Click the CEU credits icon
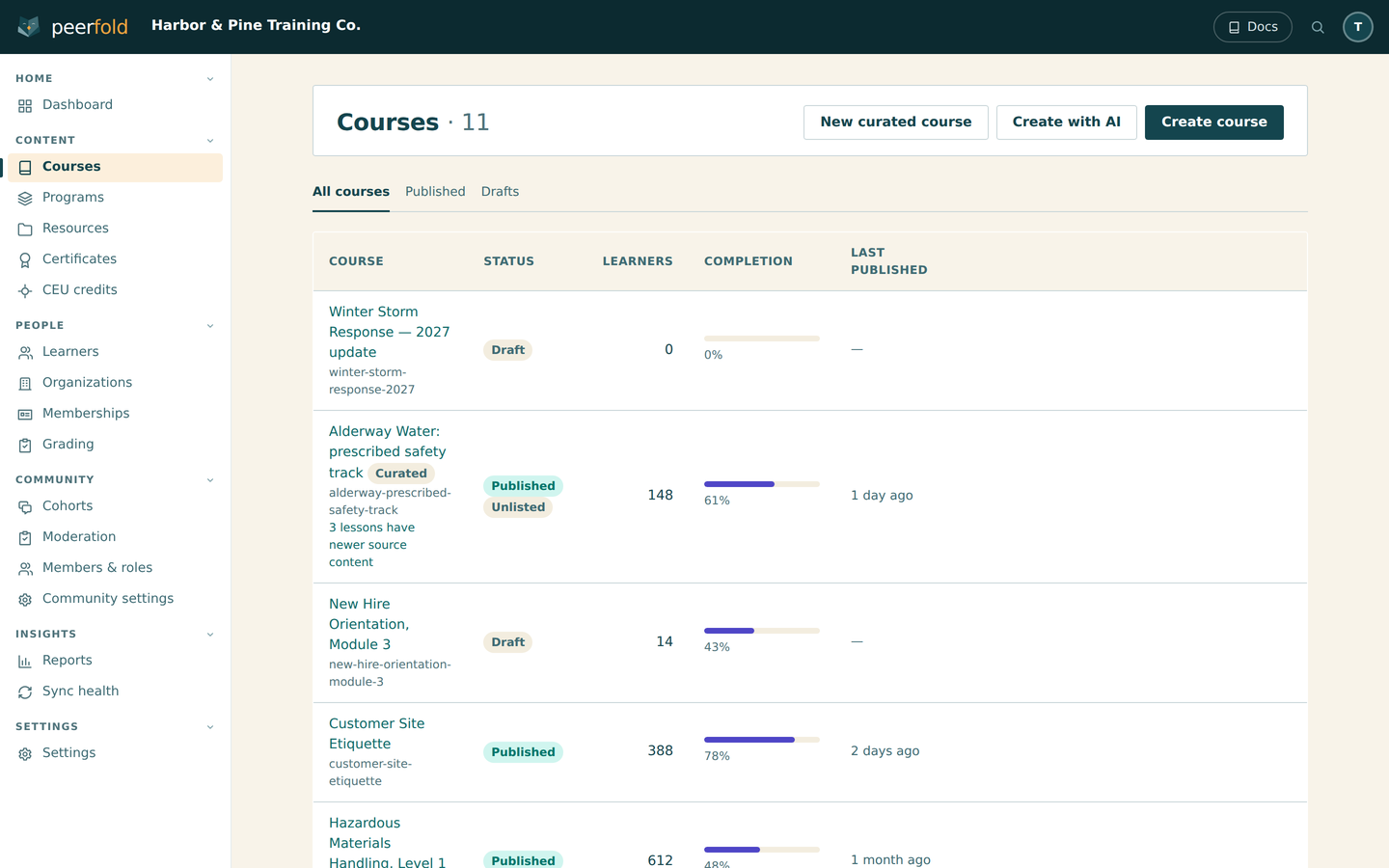 25,290
